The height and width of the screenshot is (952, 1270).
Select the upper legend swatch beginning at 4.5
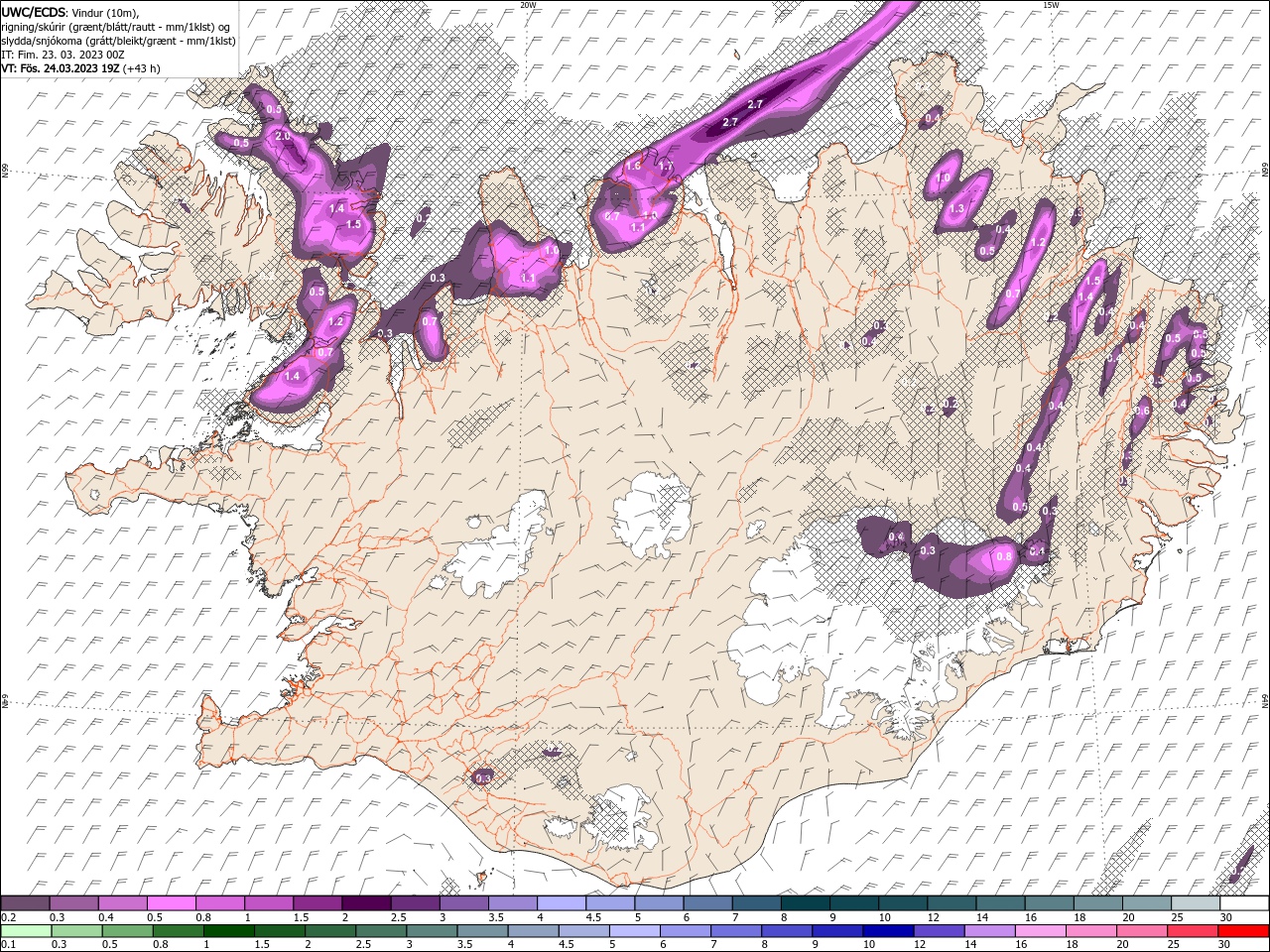pos(609,902)
